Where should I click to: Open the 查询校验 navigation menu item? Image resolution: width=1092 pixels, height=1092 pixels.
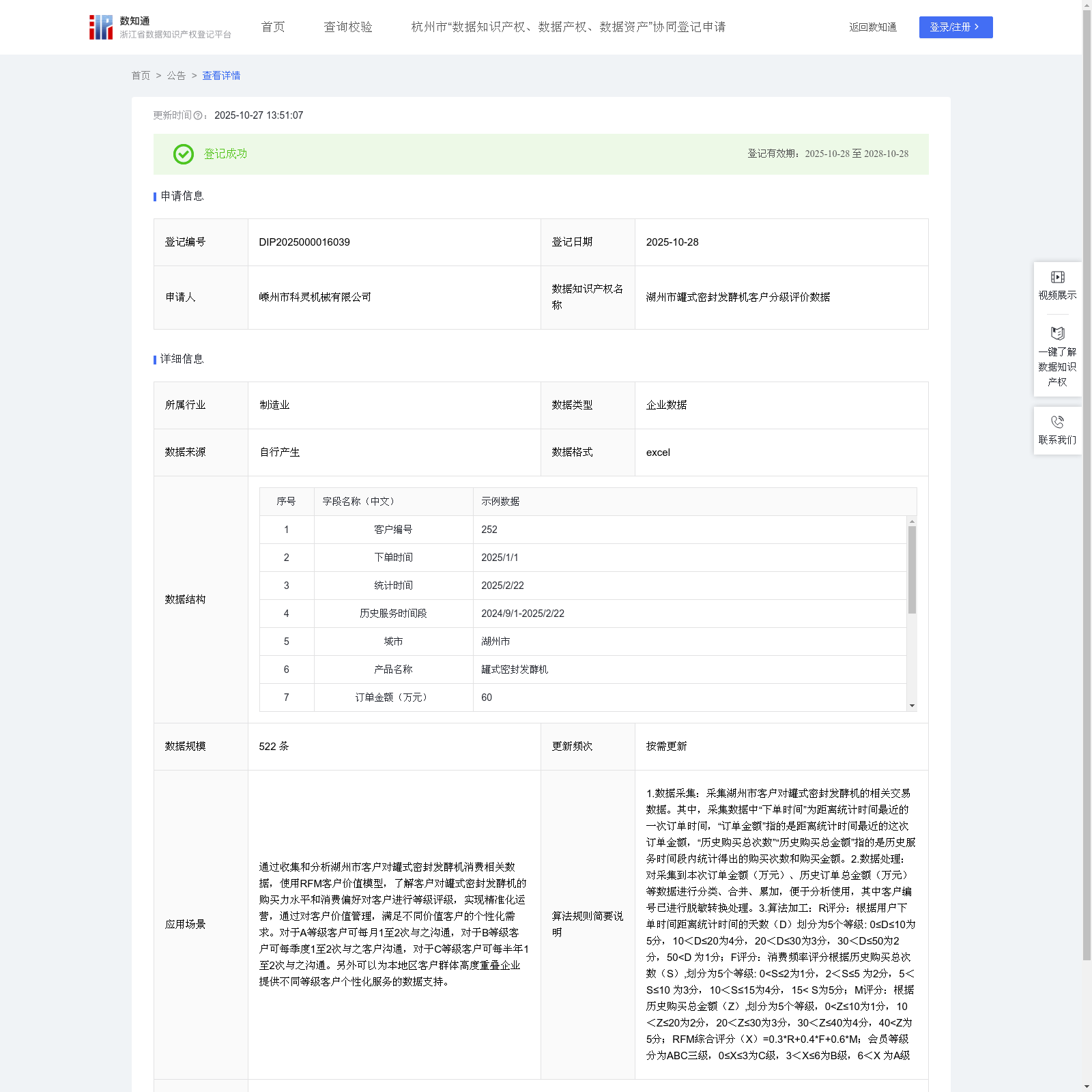[x=348, y=27]
